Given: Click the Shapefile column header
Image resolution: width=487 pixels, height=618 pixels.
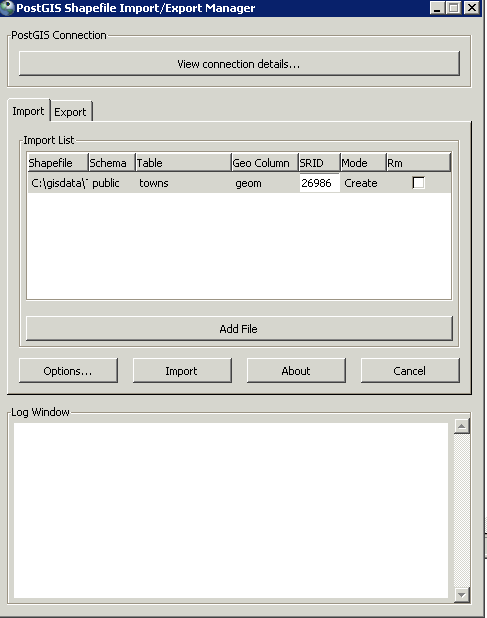Looking at the screenshot, I should [x=58, y=162].
